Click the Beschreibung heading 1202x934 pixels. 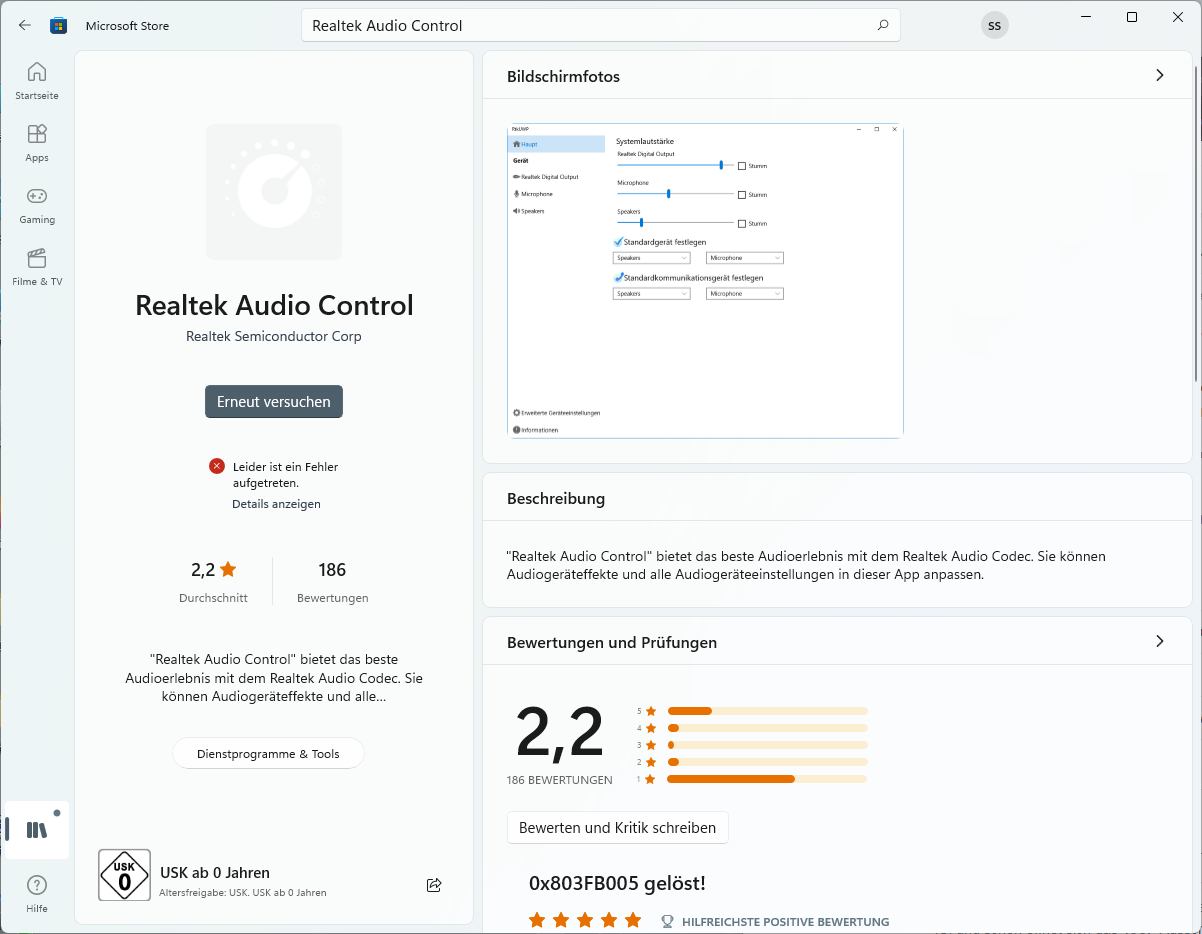(556, 499)
